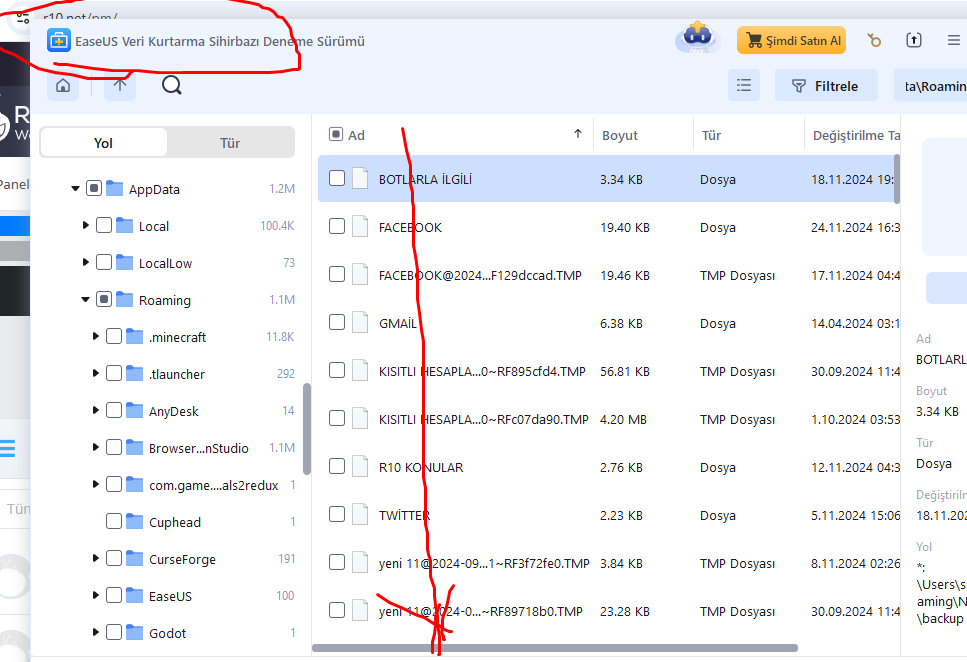The height and width of the screenshot is (662, 967).
Task: Click the file icon of GMAİL
Action: click(x=360, y=322)
